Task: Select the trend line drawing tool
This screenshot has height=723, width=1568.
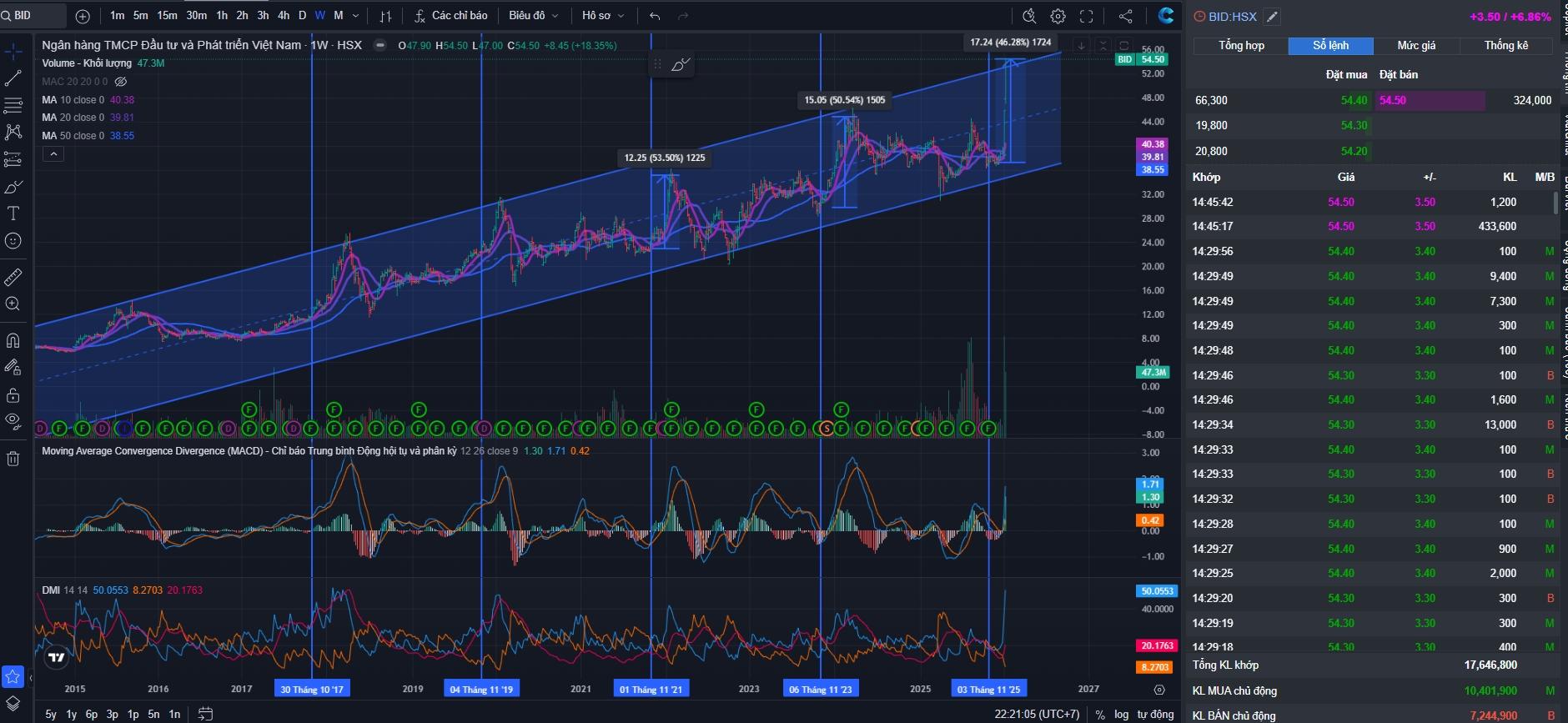Action: click(x=13, y=78)
